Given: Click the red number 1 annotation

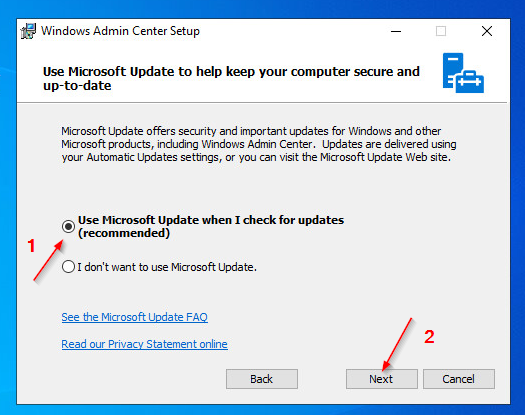Looking at the screenshot, I should (31, 246).
